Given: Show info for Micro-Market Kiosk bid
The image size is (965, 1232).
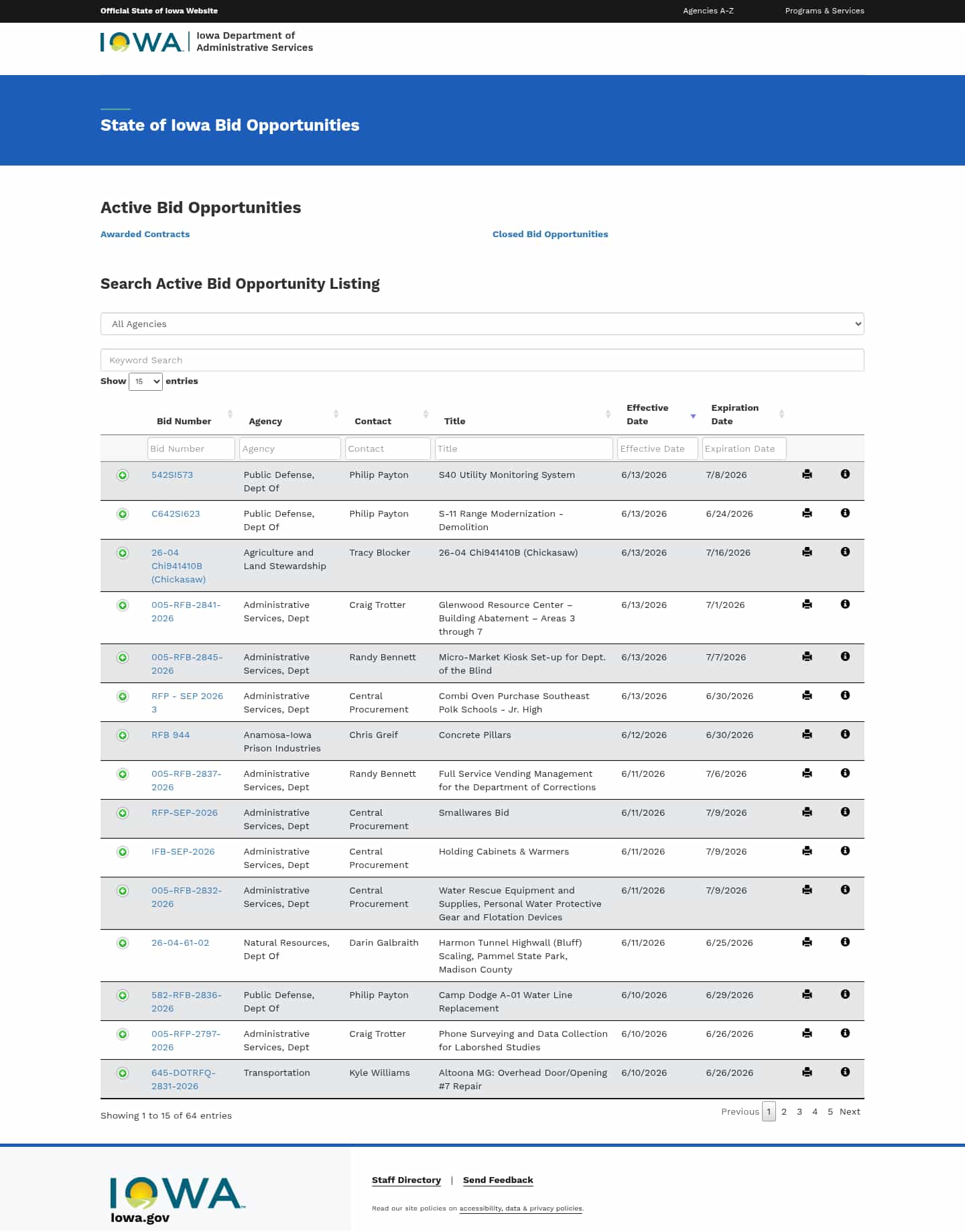Looking at the screenshot, I should click(x=845, y=657).
